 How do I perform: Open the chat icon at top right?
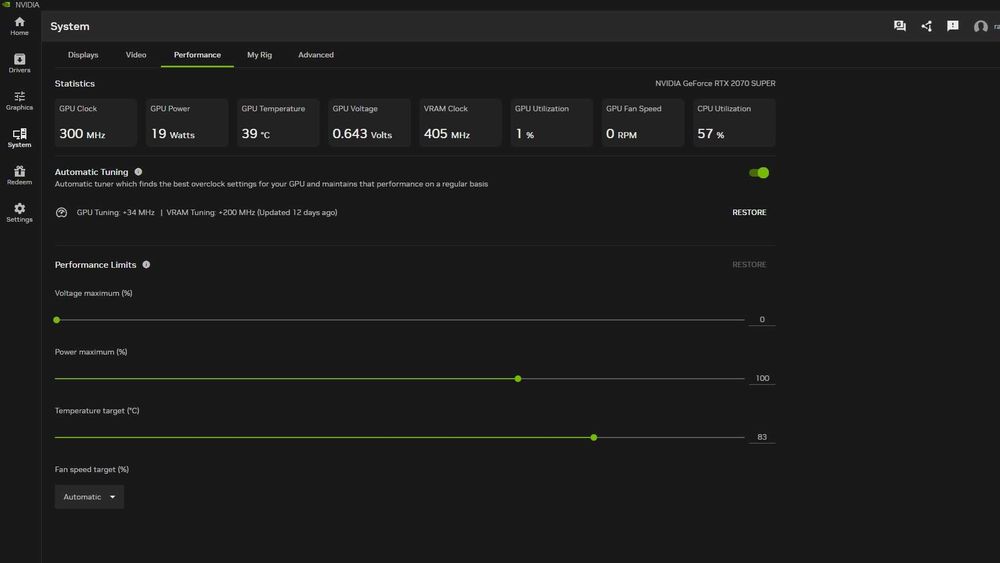point(899,26)
